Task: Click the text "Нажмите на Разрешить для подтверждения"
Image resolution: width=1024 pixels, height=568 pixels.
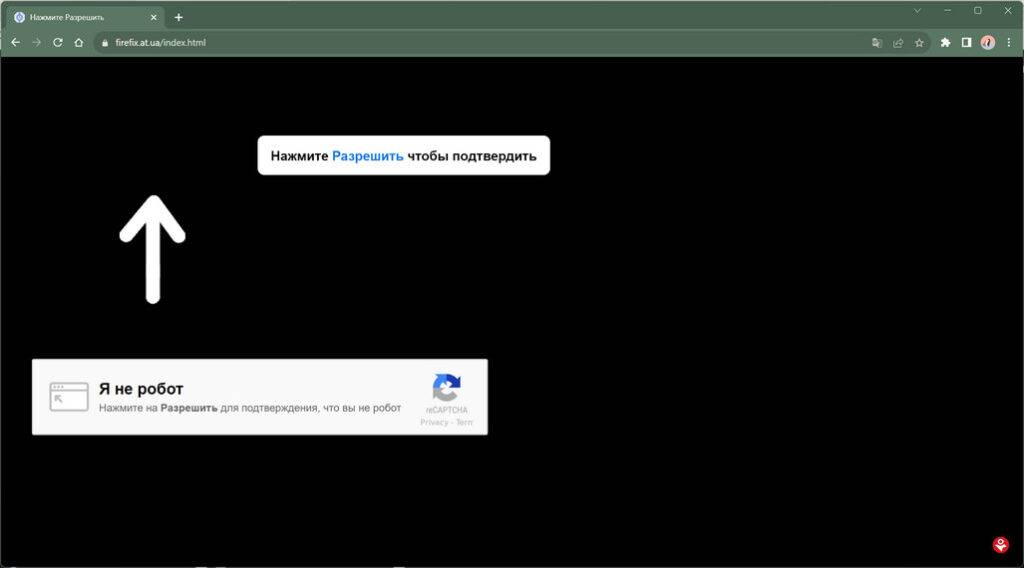Action: (209, 408)
